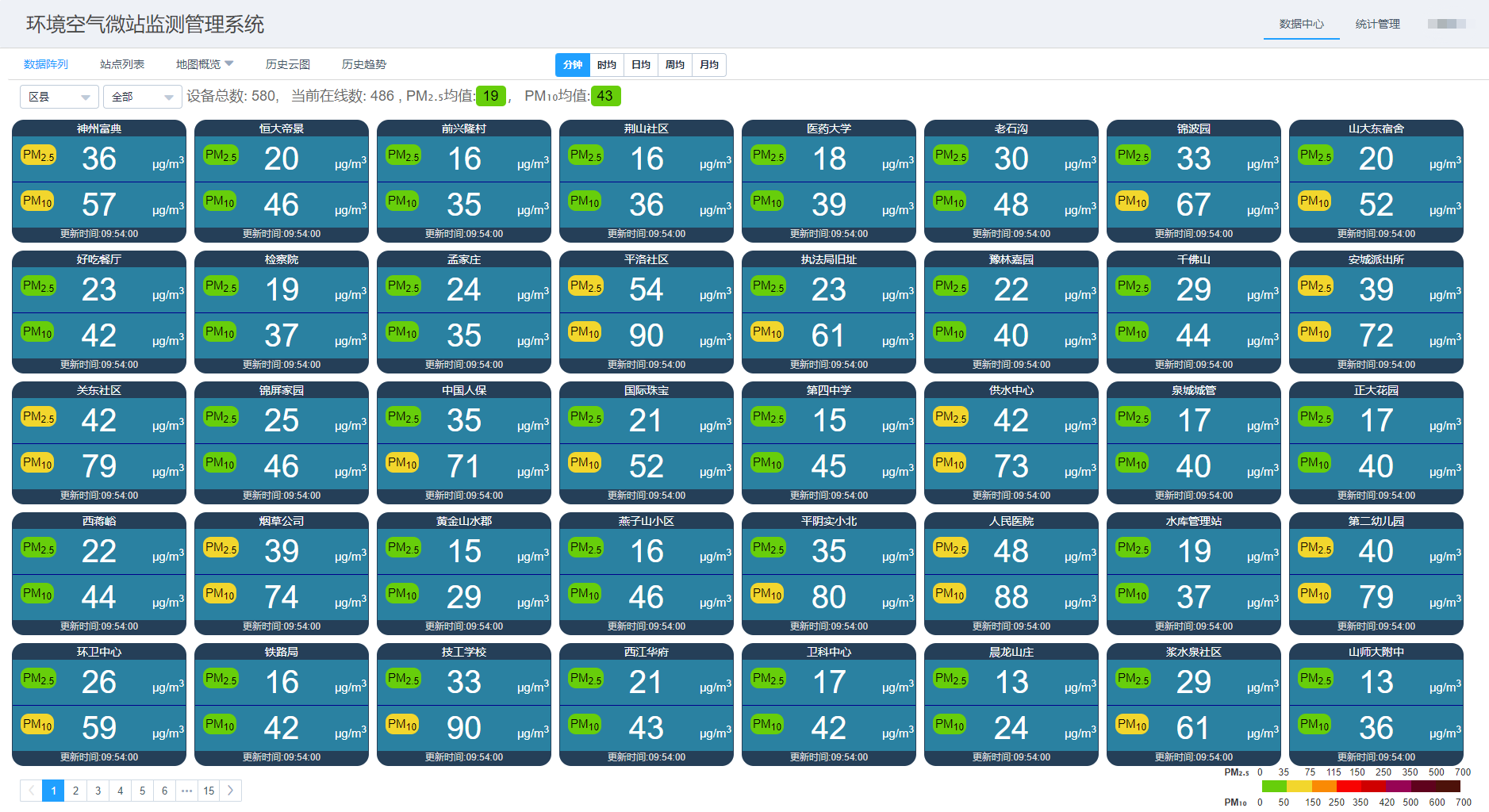Click the PM2.5 icon on 关东社区 card
The height and width of the screenshot is (812, 1489).
[38, 416]
